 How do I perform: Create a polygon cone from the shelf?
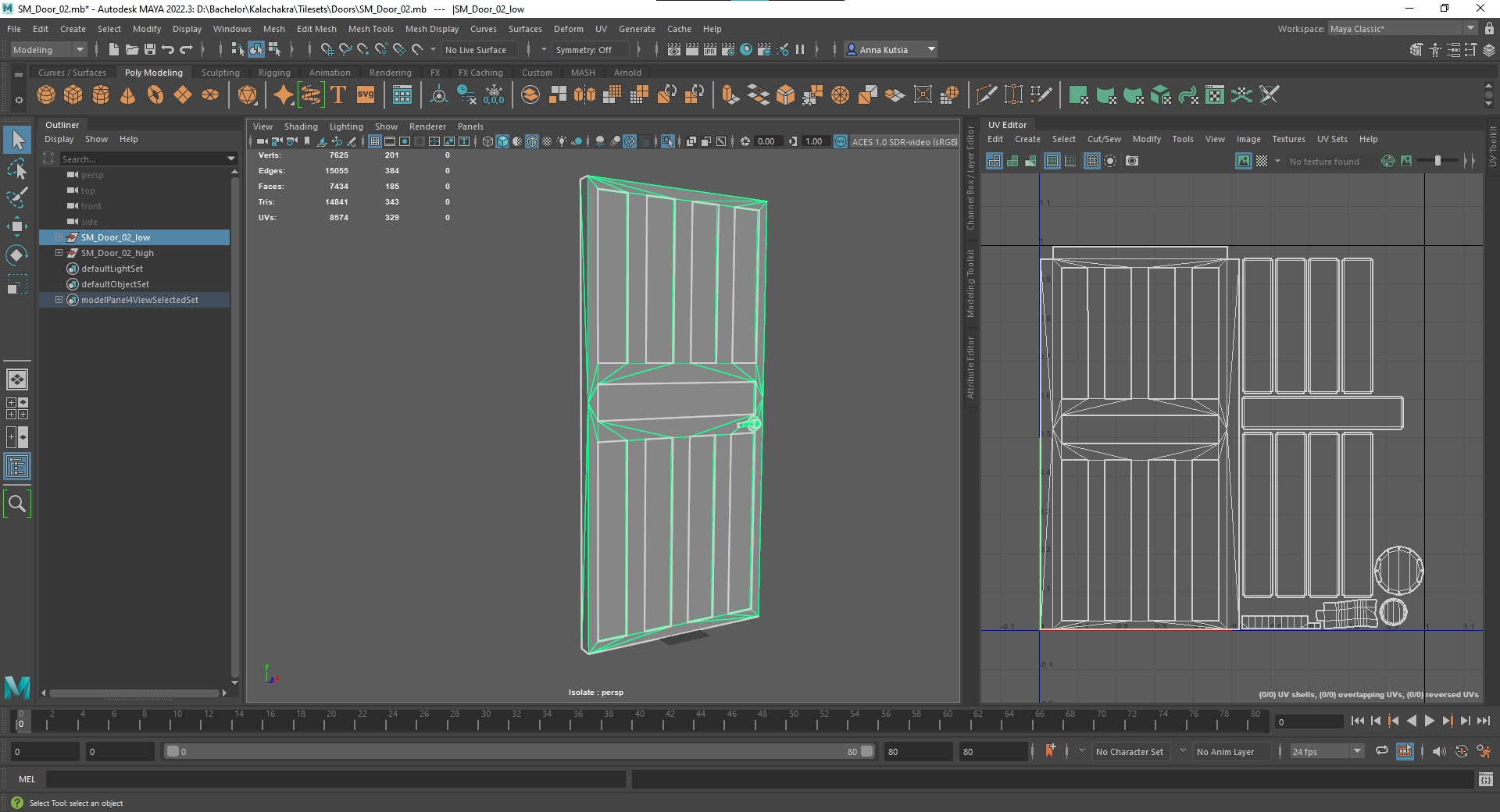128,95
